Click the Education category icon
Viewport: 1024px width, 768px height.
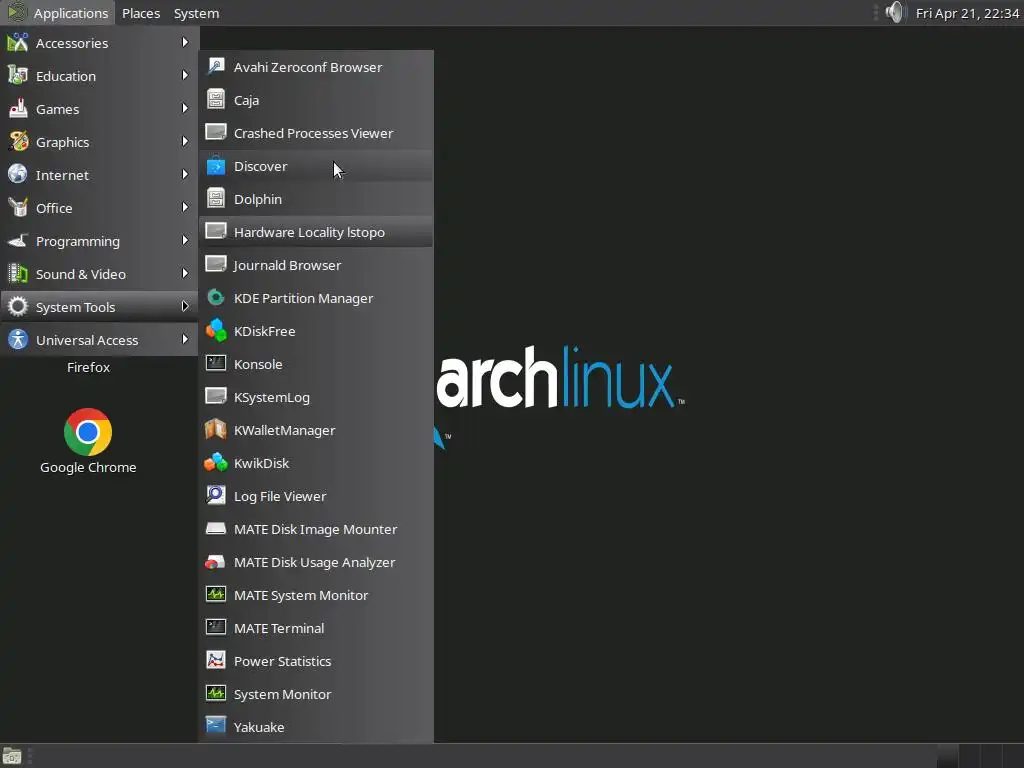pos(18,76)
